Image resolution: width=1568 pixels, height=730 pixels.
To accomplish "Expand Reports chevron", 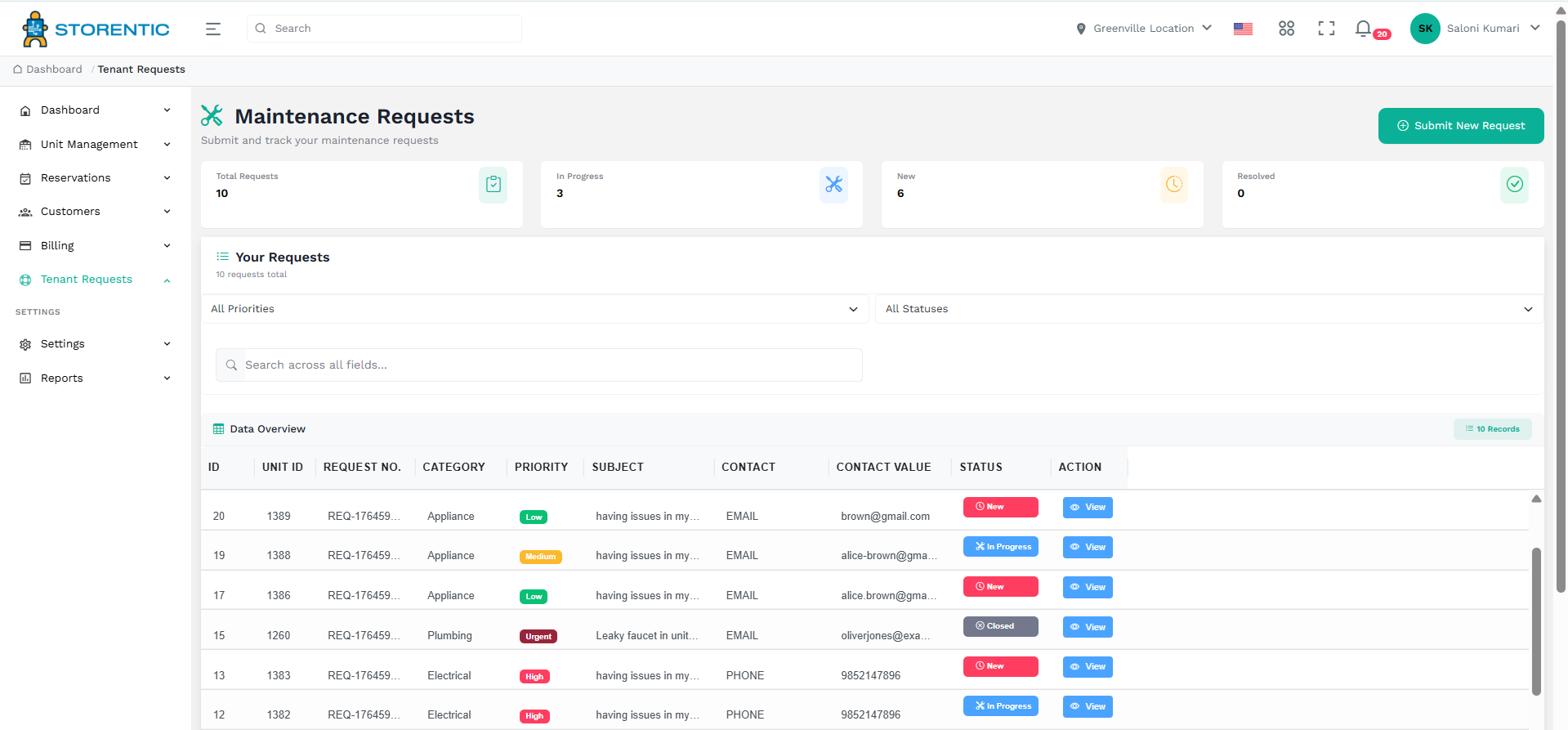I will tap(167, 378).
